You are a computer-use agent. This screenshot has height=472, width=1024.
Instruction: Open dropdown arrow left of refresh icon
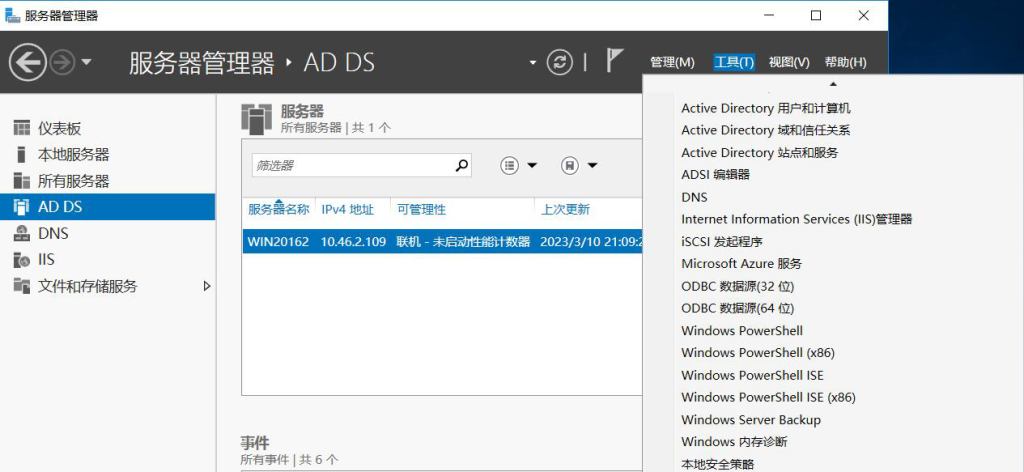pyautogui.click(x=533, y=63)
